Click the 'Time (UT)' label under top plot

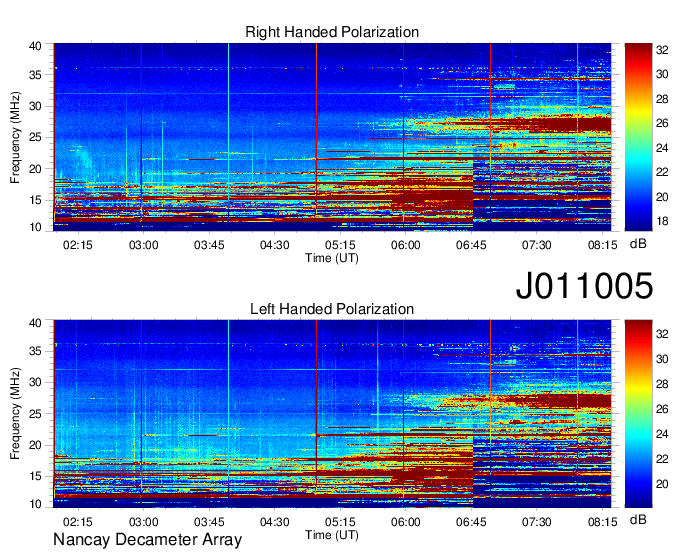click(332, 258)
